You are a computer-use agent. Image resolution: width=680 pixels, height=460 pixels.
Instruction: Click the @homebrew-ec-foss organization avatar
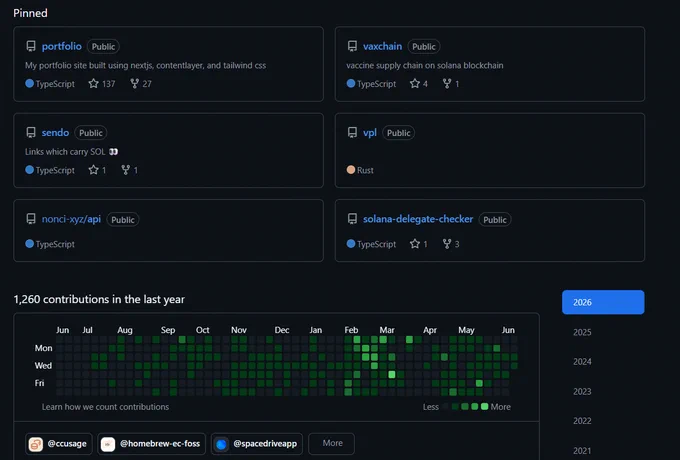(108, 444)
